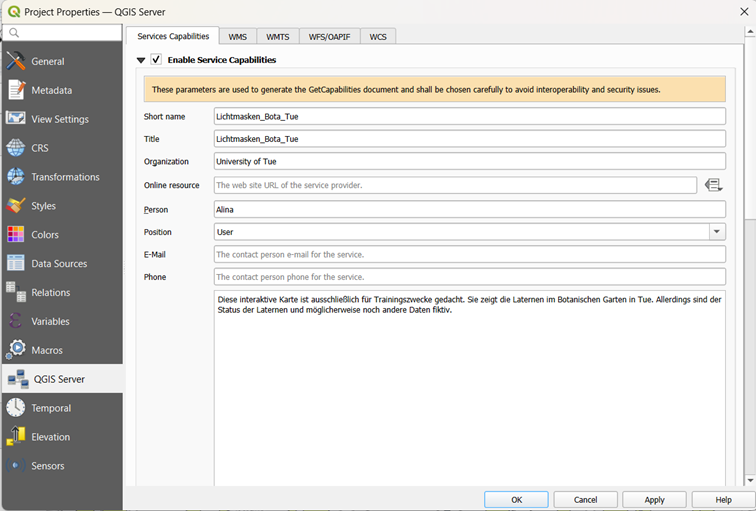756x511 pixels.
Task: Open the Sensors sidebar icon
Action: 16,466
